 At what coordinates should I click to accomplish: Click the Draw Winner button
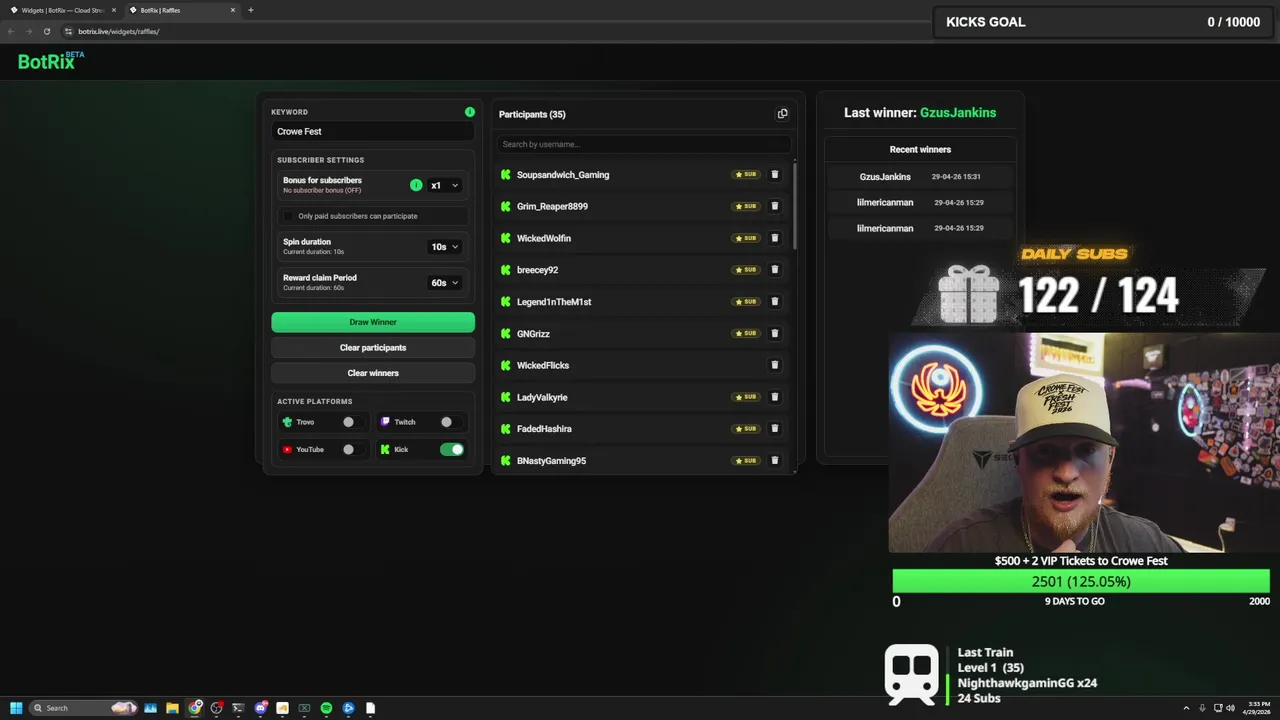373,322
